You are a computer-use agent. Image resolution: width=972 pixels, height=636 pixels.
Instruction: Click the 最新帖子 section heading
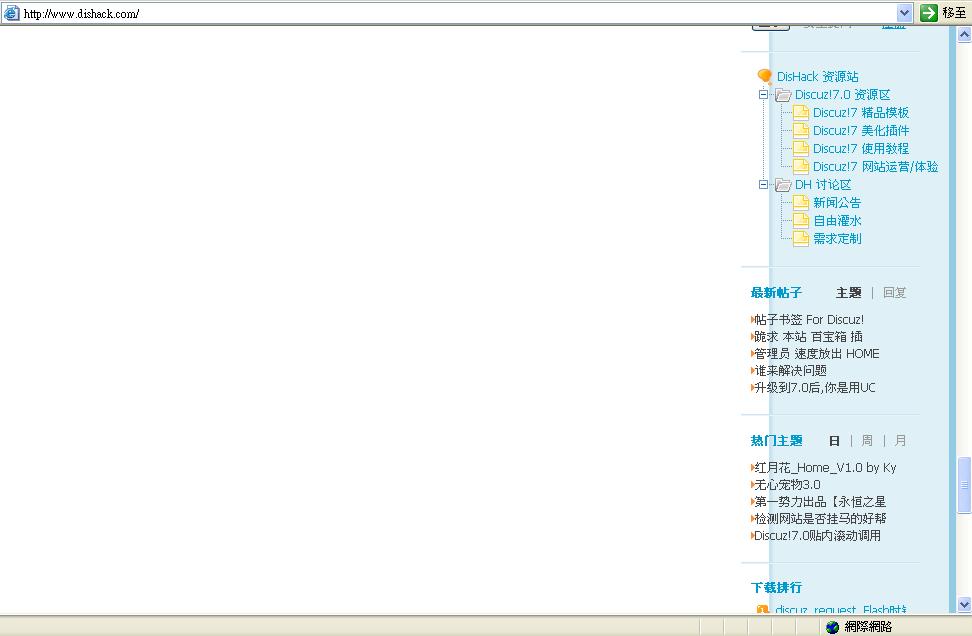(776, 293)
